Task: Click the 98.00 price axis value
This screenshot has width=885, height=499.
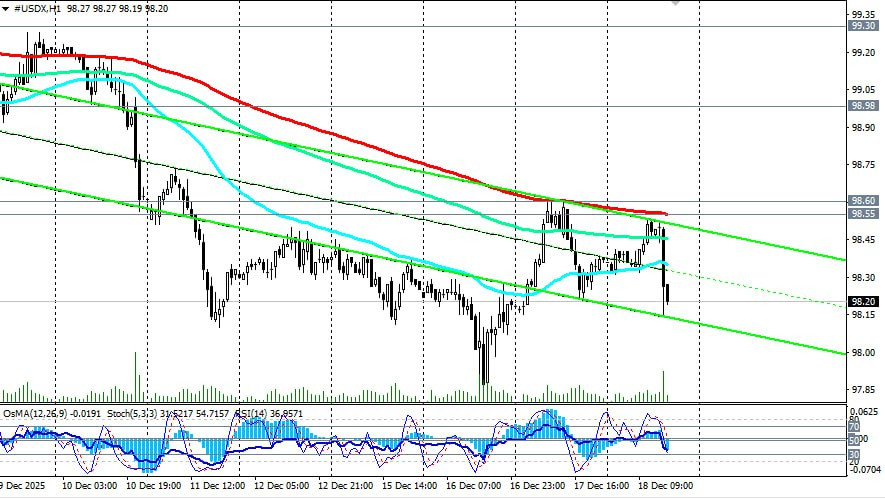Action: click(864, 353)
